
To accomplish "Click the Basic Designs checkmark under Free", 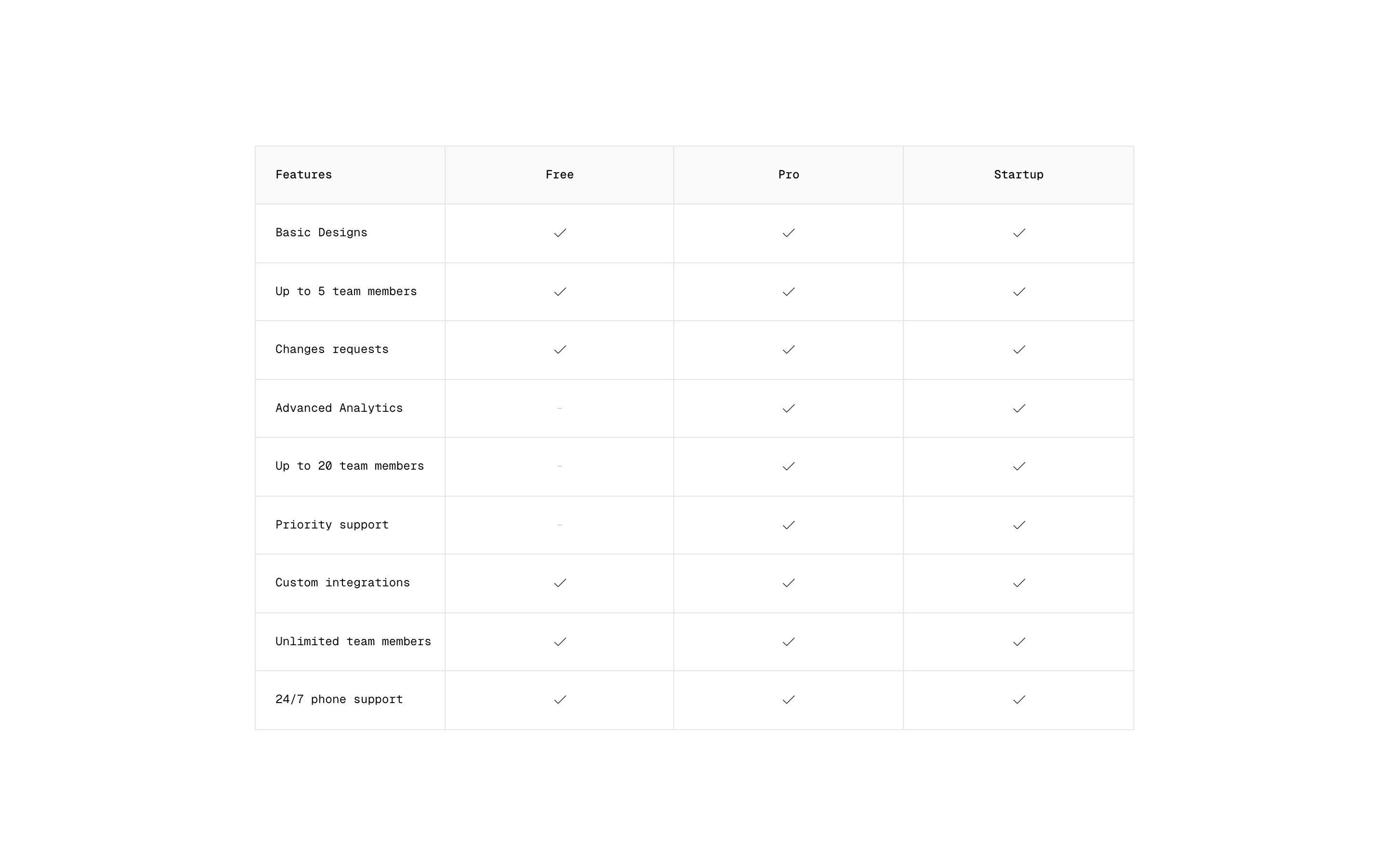I will (559, 233).
